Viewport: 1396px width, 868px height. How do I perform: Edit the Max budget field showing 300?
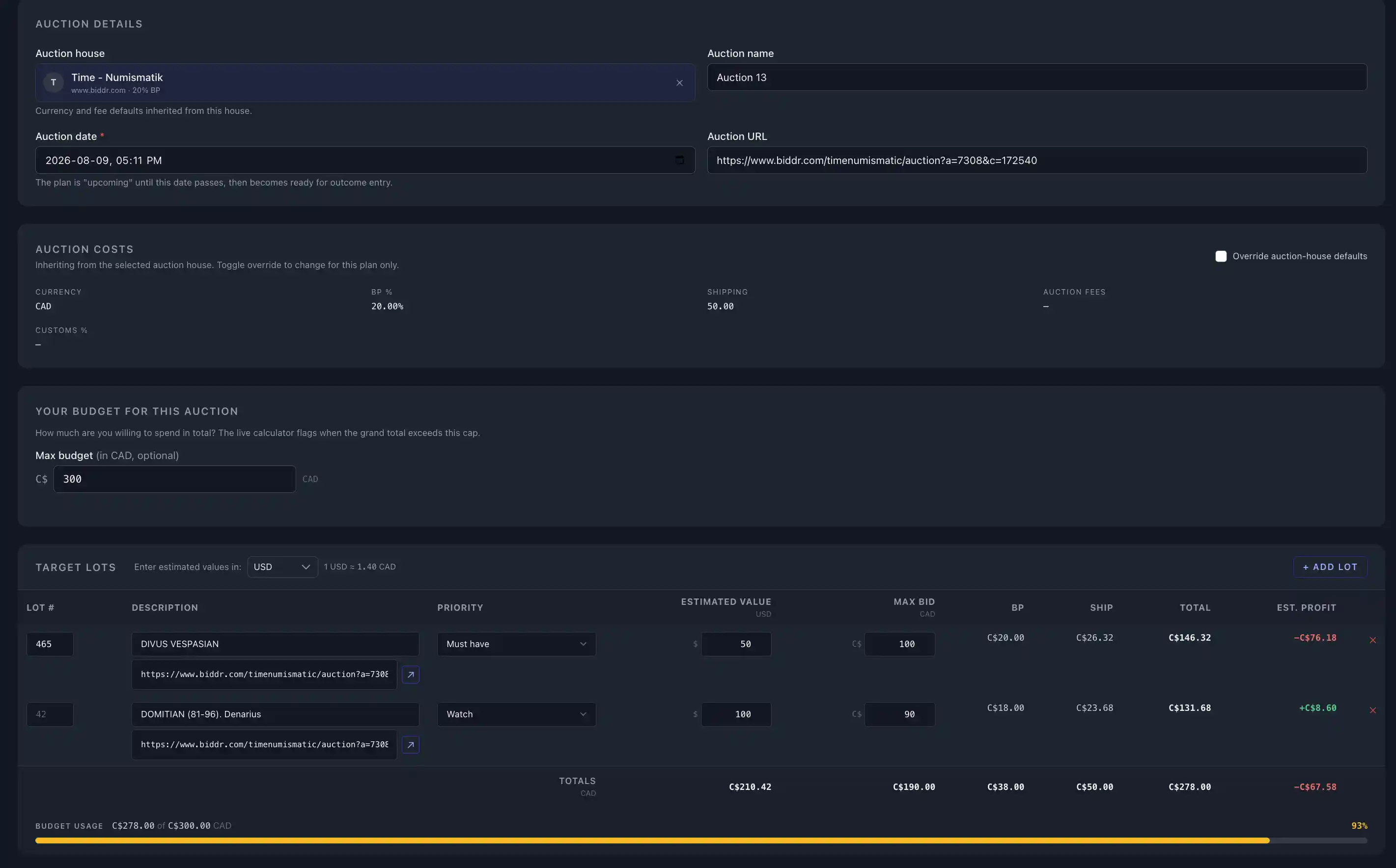[x=174, y=479]
